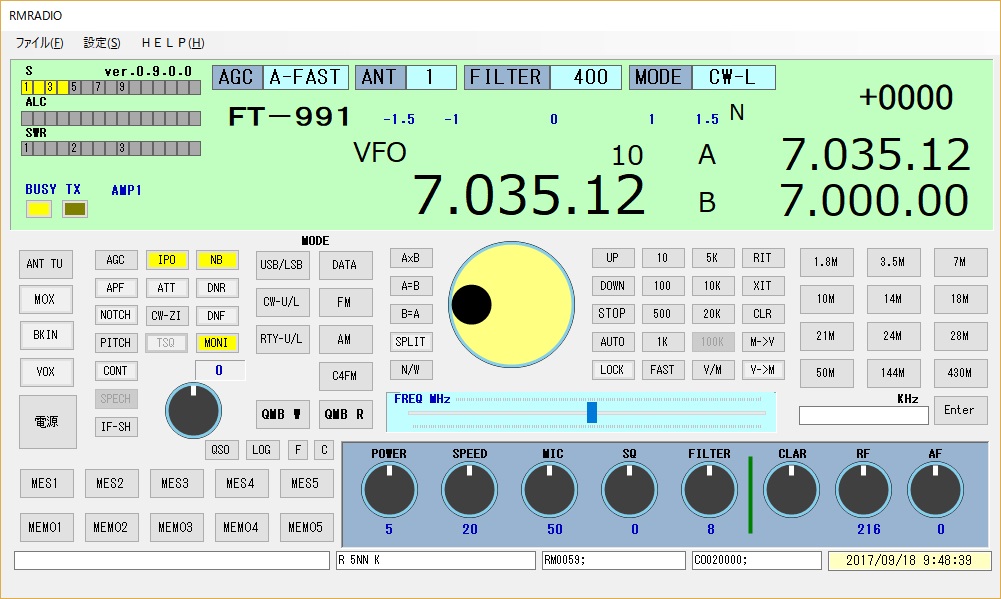Click the AF volume knob
The width and height of the screenshot is (1001, 599).
(x=935, y=490)
